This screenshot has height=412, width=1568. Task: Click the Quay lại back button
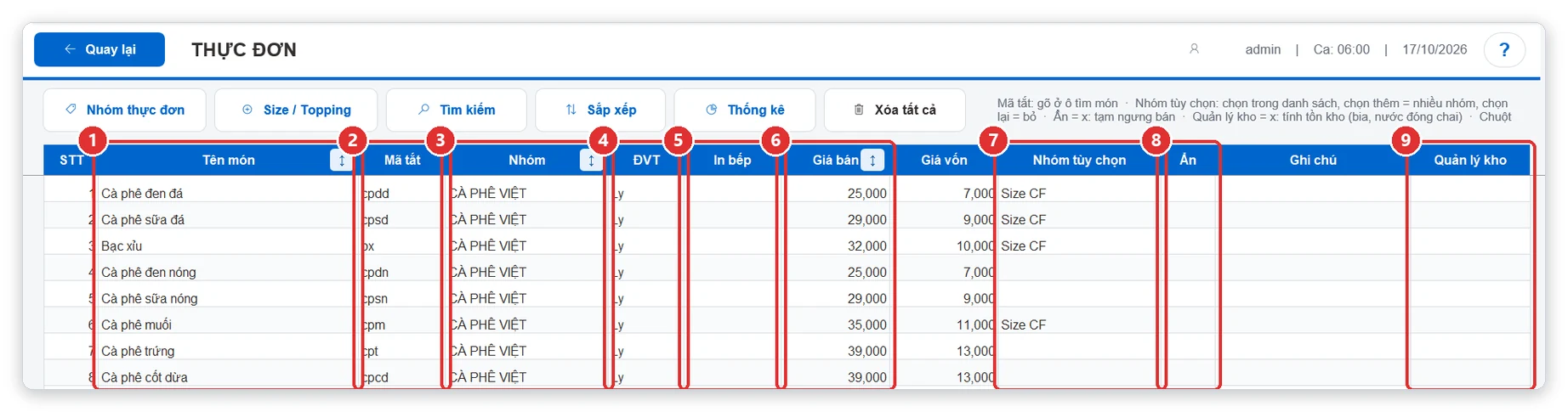(99, 49)
